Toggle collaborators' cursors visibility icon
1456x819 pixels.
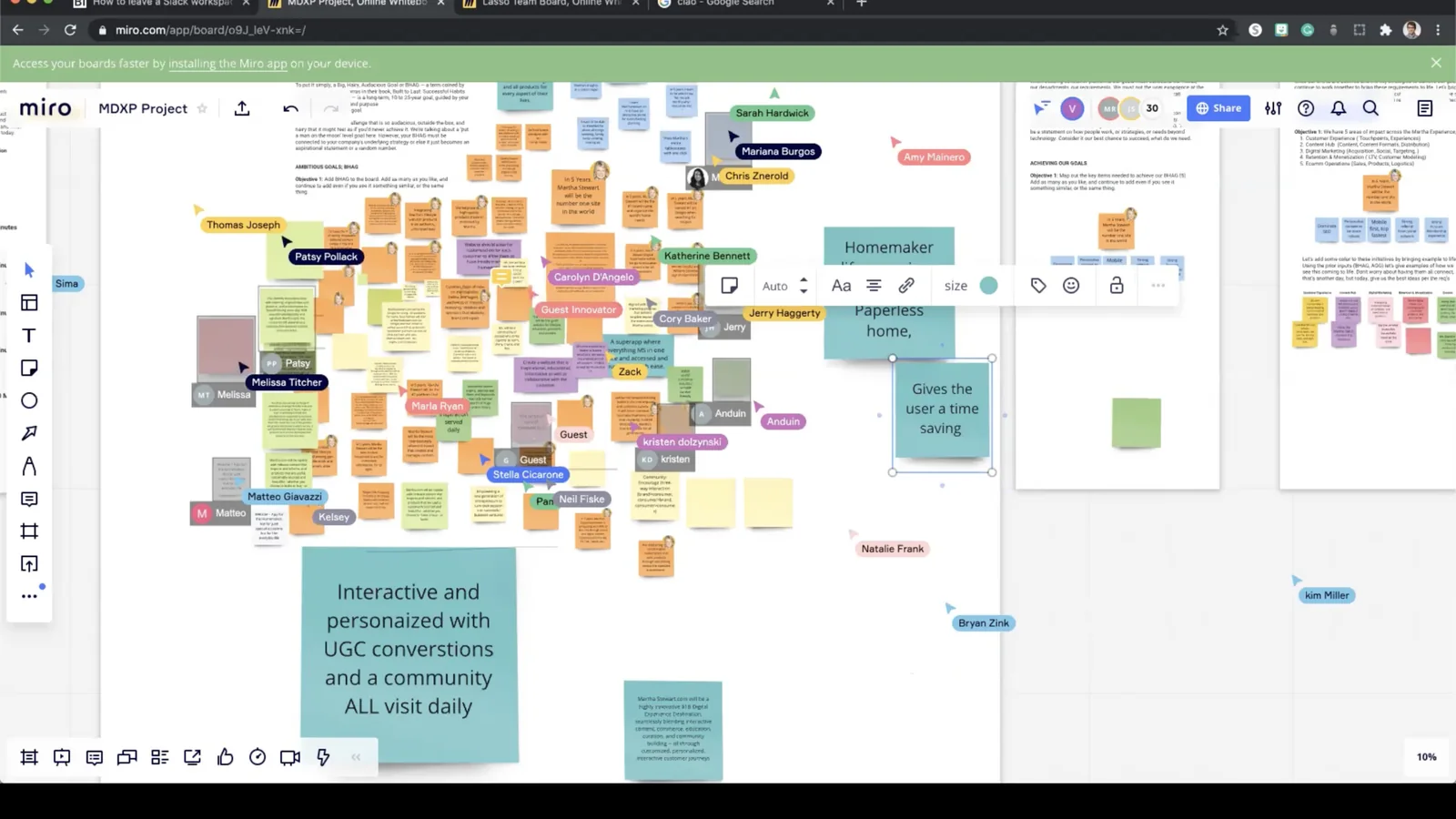pos(1041,108)
